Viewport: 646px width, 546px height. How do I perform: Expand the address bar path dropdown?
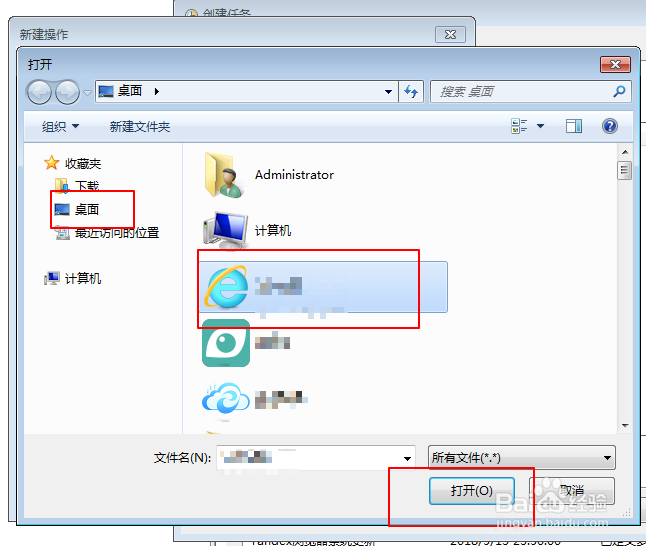[388, 91]
